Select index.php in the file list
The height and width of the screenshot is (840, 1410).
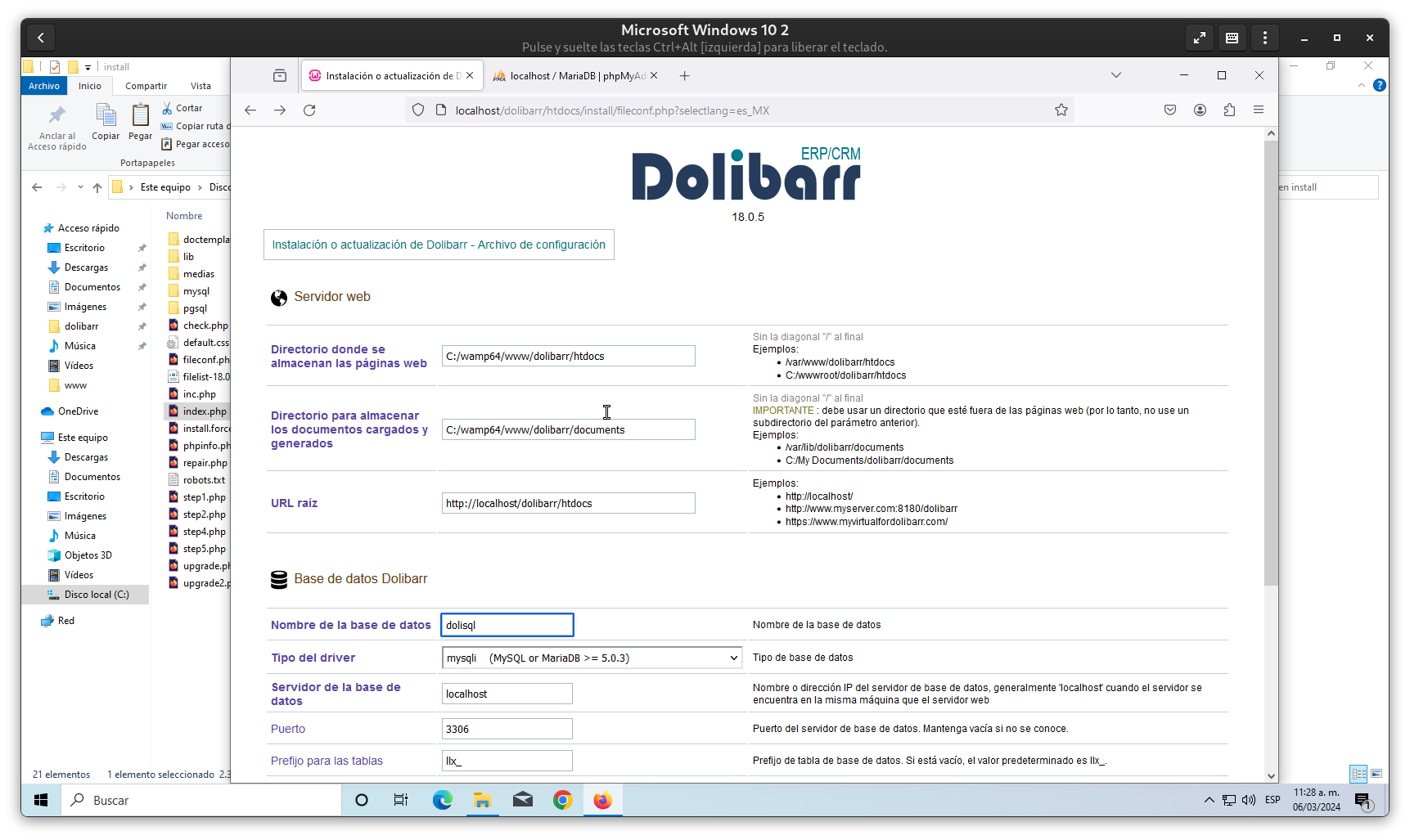tap(205, 411)
